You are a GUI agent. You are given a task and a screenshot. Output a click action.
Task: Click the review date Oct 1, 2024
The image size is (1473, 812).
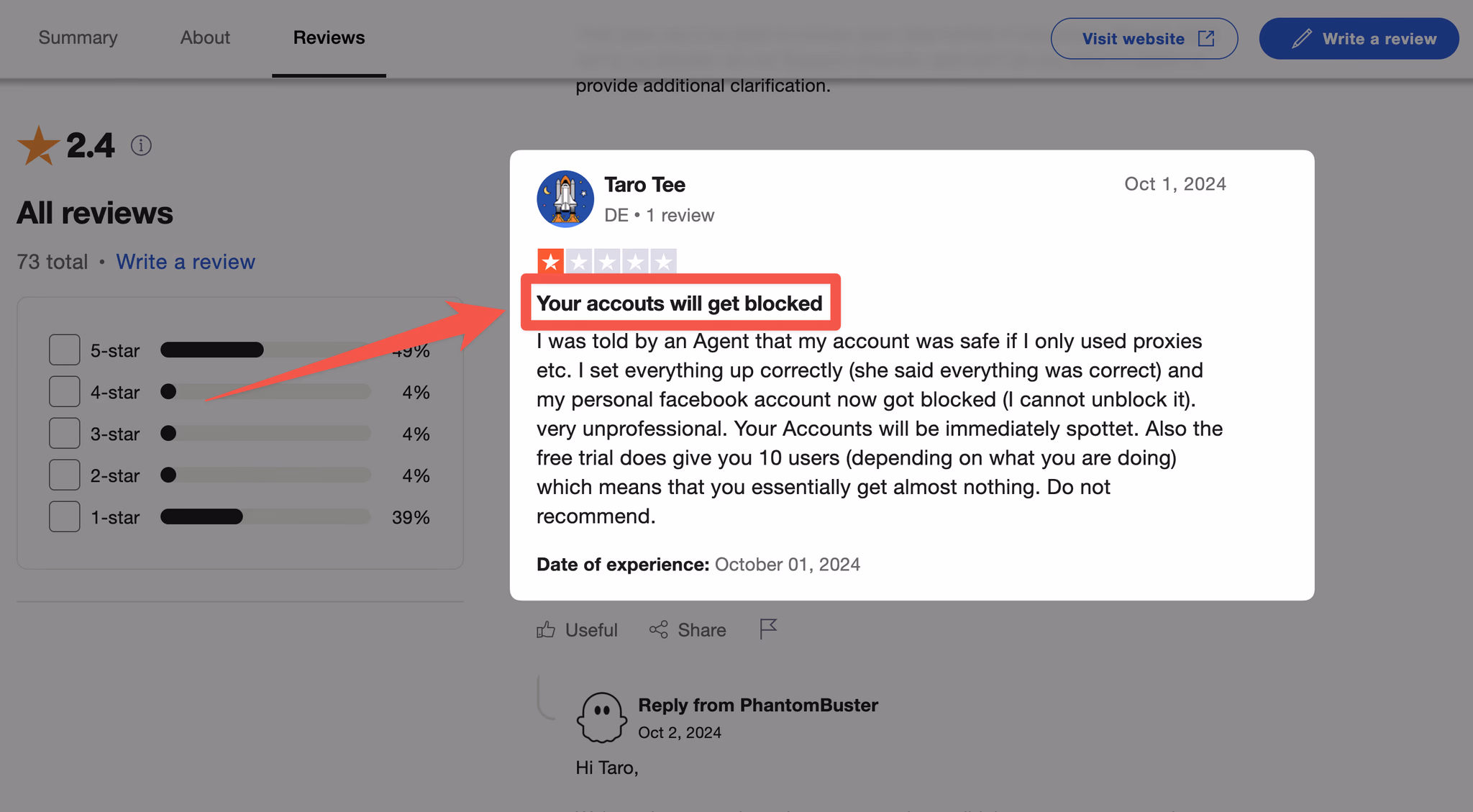pyautogui.click(x=1175, y=184)
